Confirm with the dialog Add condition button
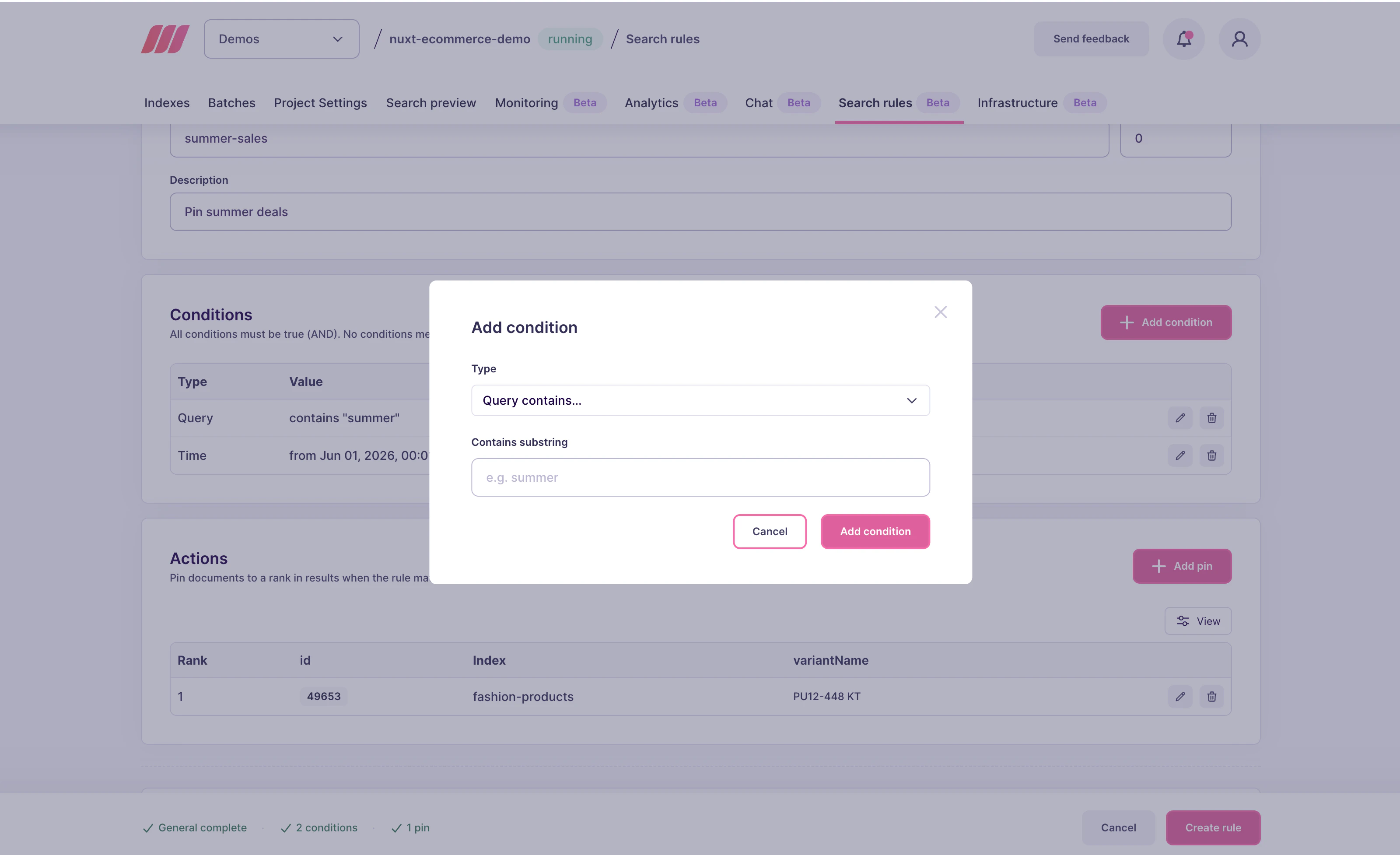 coord(875,531)
